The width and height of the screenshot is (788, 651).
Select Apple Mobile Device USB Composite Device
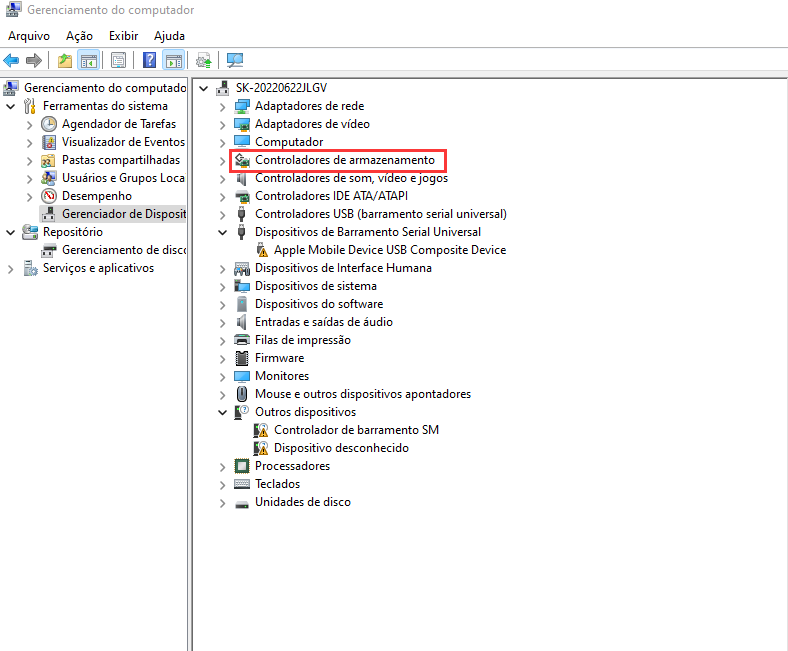coord(390,250)
